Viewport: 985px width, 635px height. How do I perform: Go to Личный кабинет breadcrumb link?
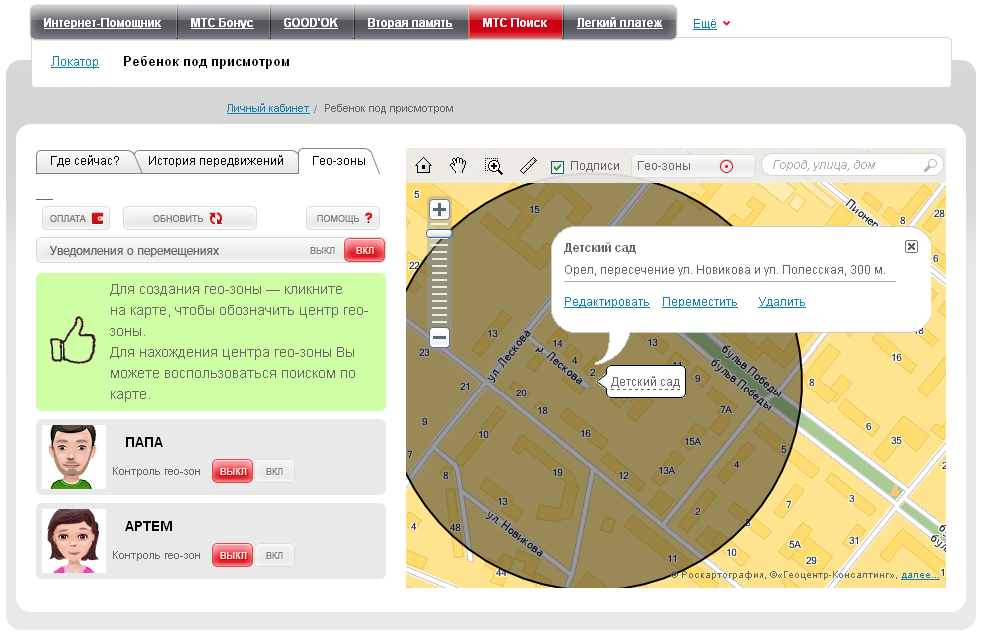tap(268, 108)
